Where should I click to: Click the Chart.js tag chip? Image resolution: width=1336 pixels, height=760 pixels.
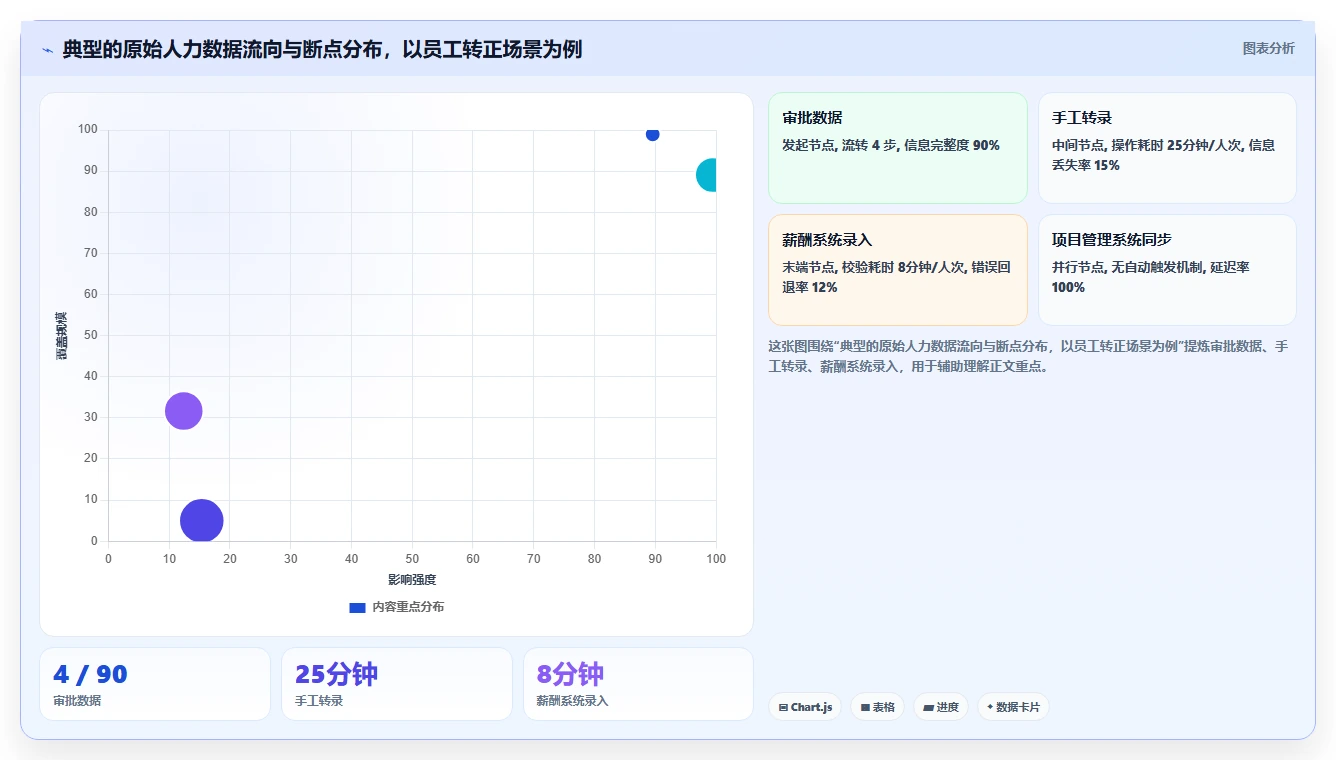[x=805, y=707]
